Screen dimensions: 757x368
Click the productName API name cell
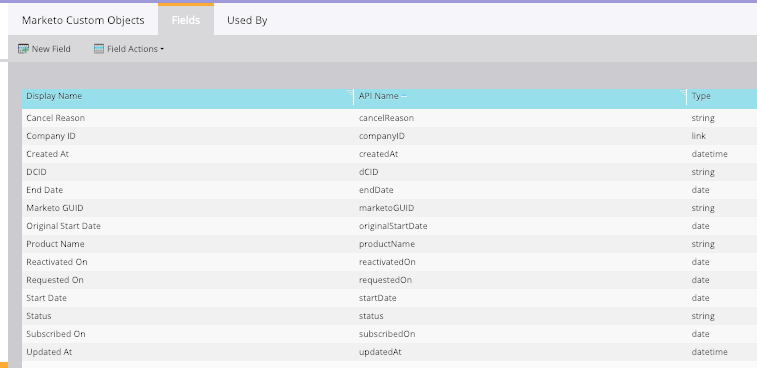click(x=387, y=244)
